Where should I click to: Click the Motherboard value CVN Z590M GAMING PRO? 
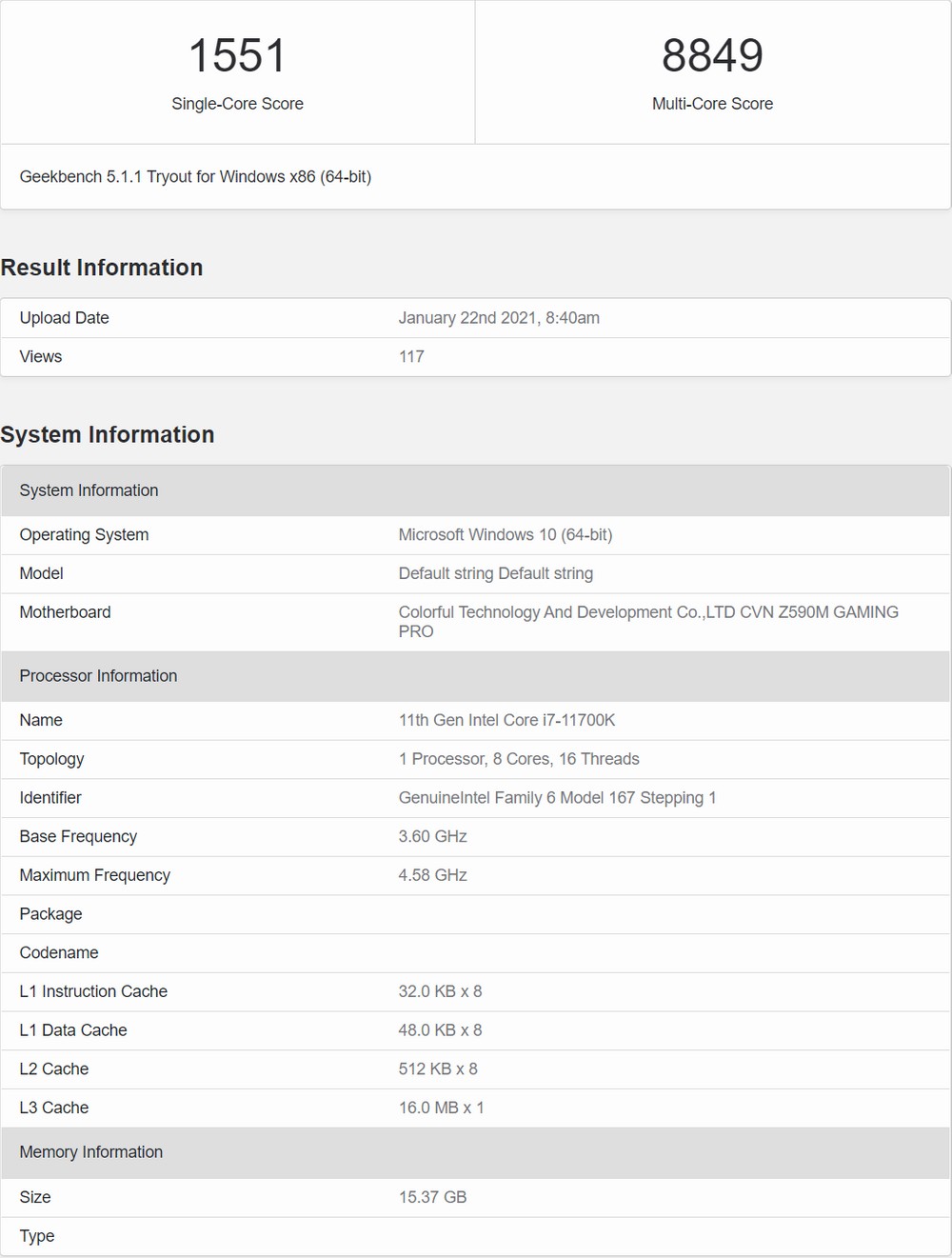click(648, 621)
